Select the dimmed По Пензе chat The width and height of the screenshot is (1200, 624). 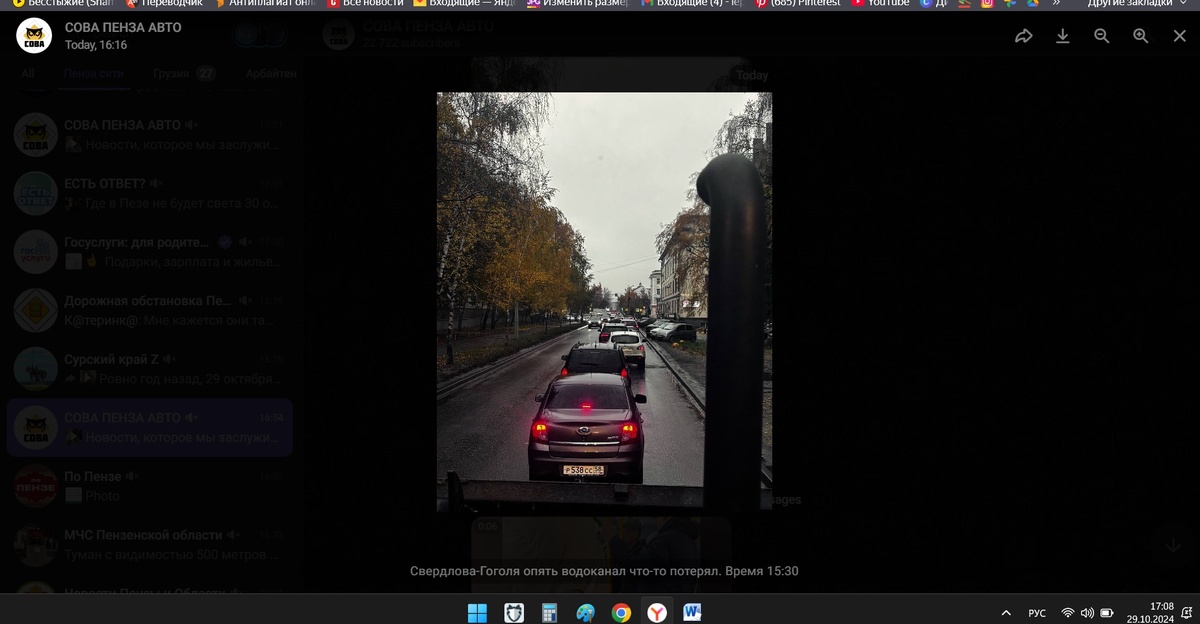pos(150,485)
